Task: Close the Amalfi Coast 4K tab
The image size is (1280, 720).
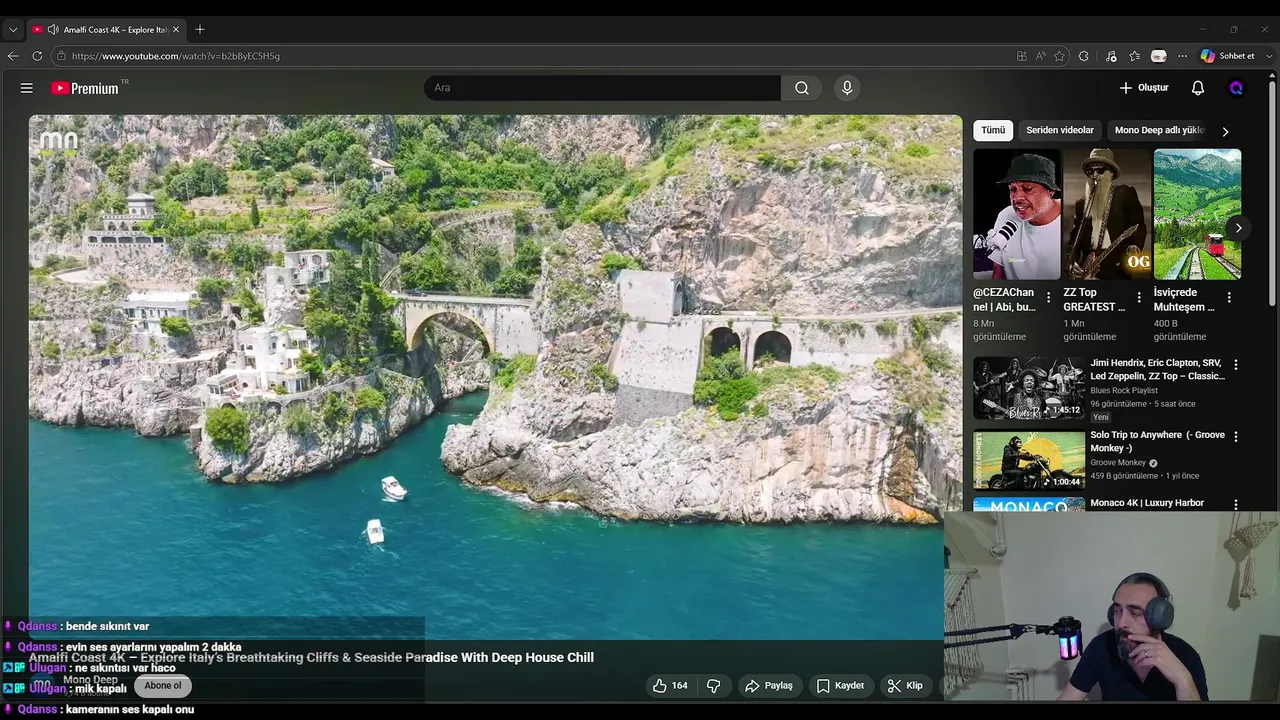Action: tap(176, 30)
